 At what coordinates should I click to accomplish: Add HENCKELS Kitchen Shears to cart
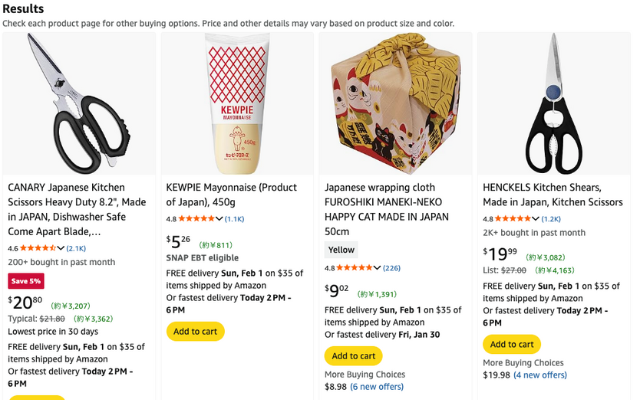coord(511,343)
